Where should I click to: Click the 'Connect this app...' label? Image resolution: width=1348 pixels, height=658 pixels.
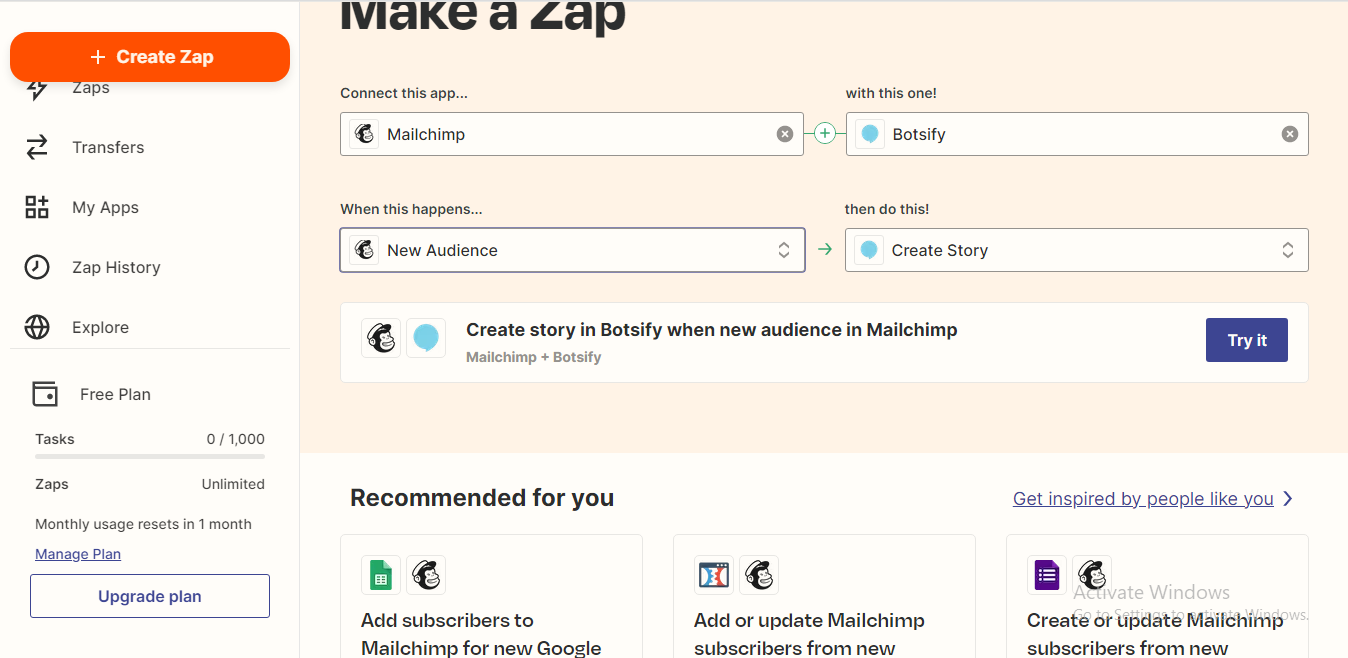404,93
